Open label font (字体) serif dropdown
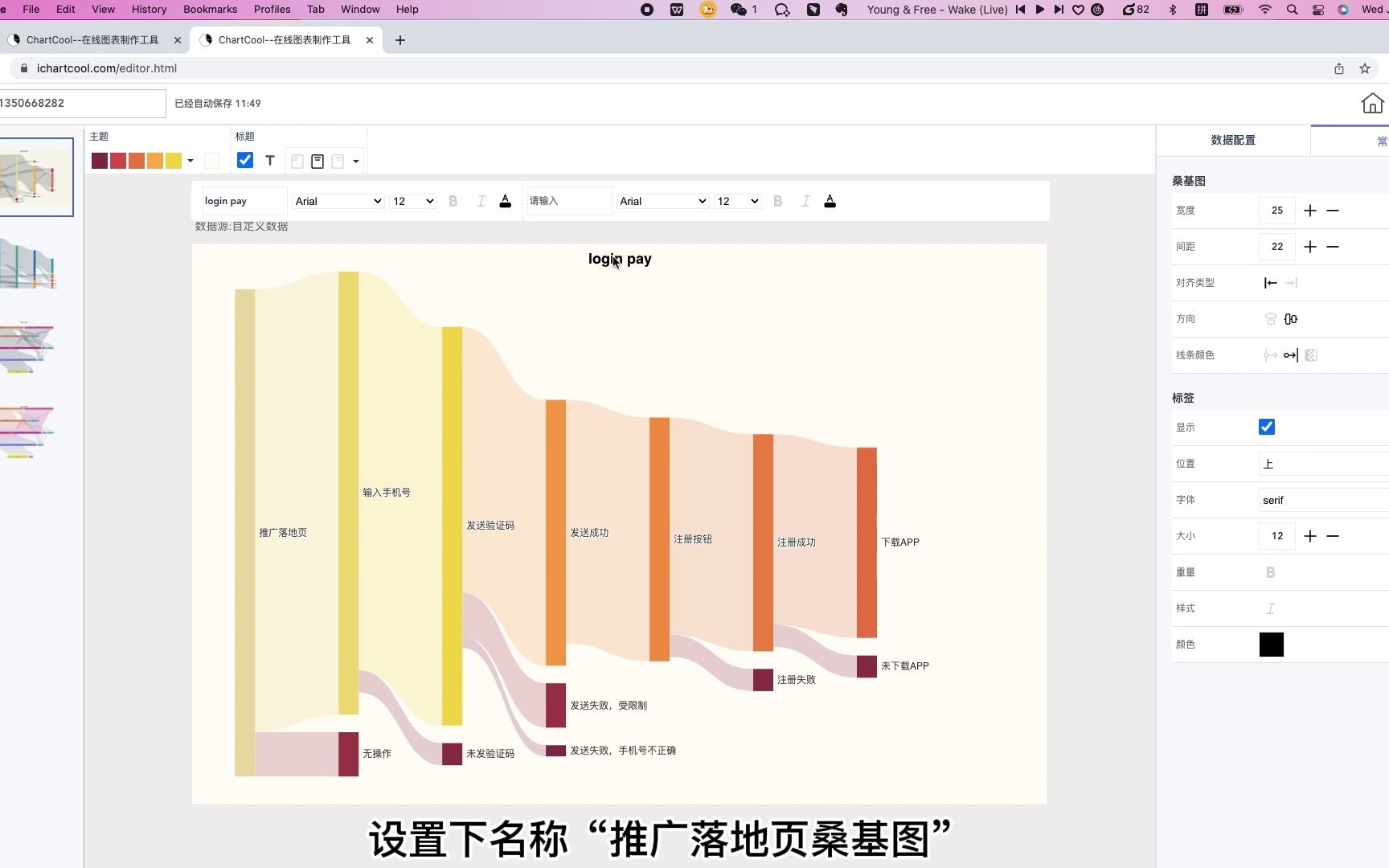Image resolution: width=1389 pixels, height=868 pixels. (1323, 500)
